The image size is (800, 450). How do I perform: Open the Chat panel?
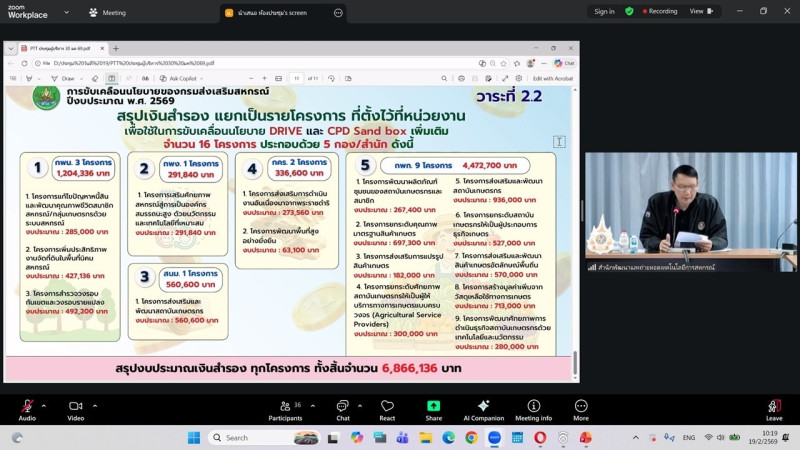tap(342, 408)
